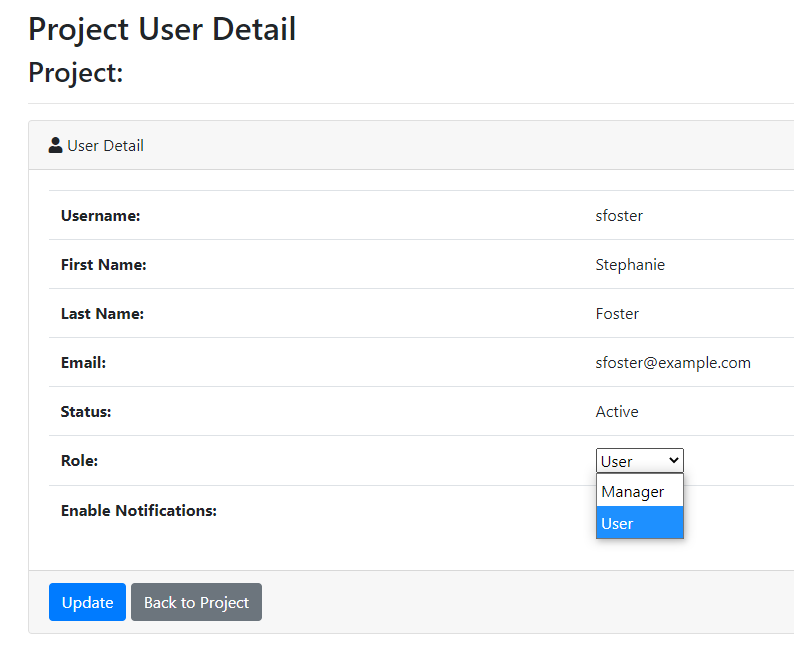This screenshot has width=794, height=657.
Task: Click the email sfoster@example.com
Action: (x=673, y=363)
